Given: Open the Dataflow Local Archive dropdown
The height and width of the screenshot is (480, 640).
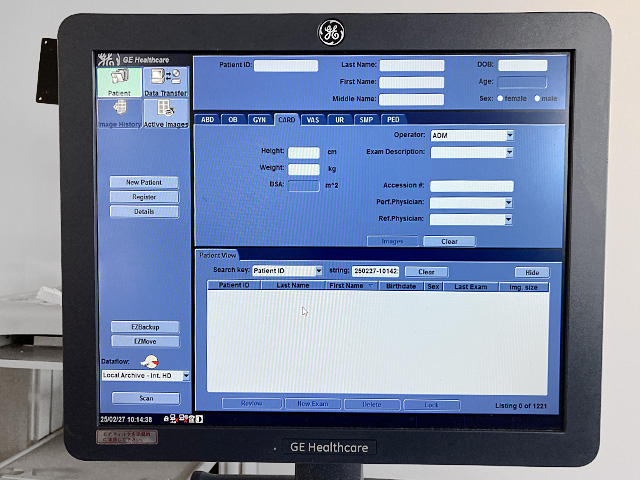Looking at the screenshot, I should tap(186, 376).
